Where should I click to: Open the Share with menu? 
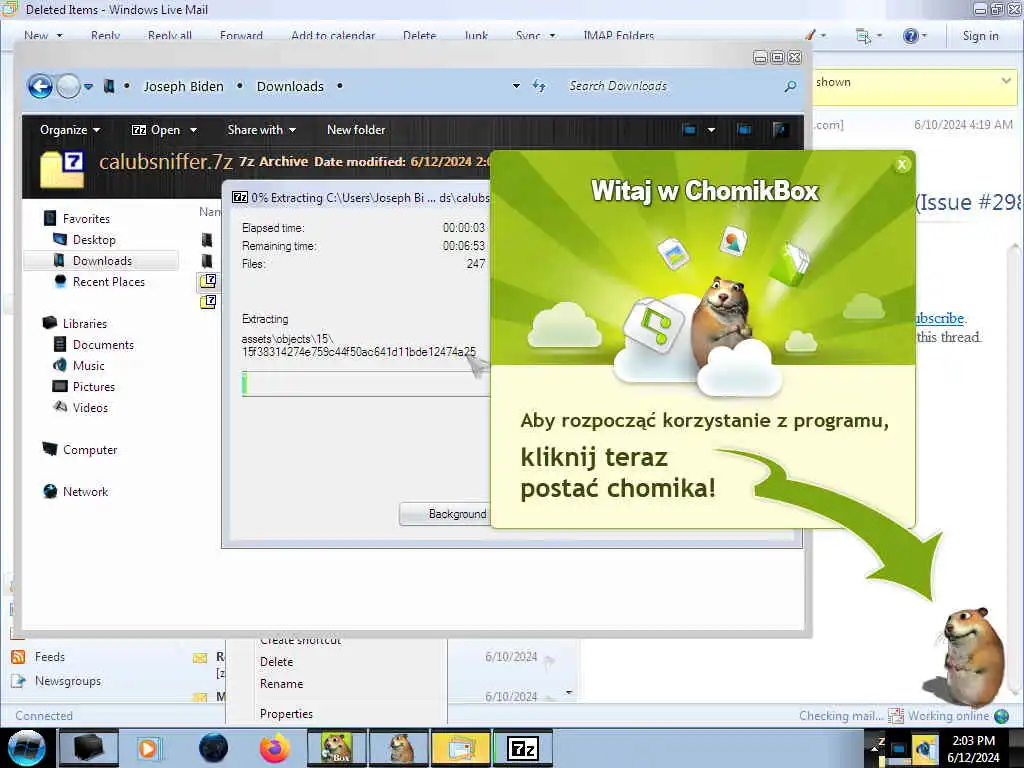[261, 129]
